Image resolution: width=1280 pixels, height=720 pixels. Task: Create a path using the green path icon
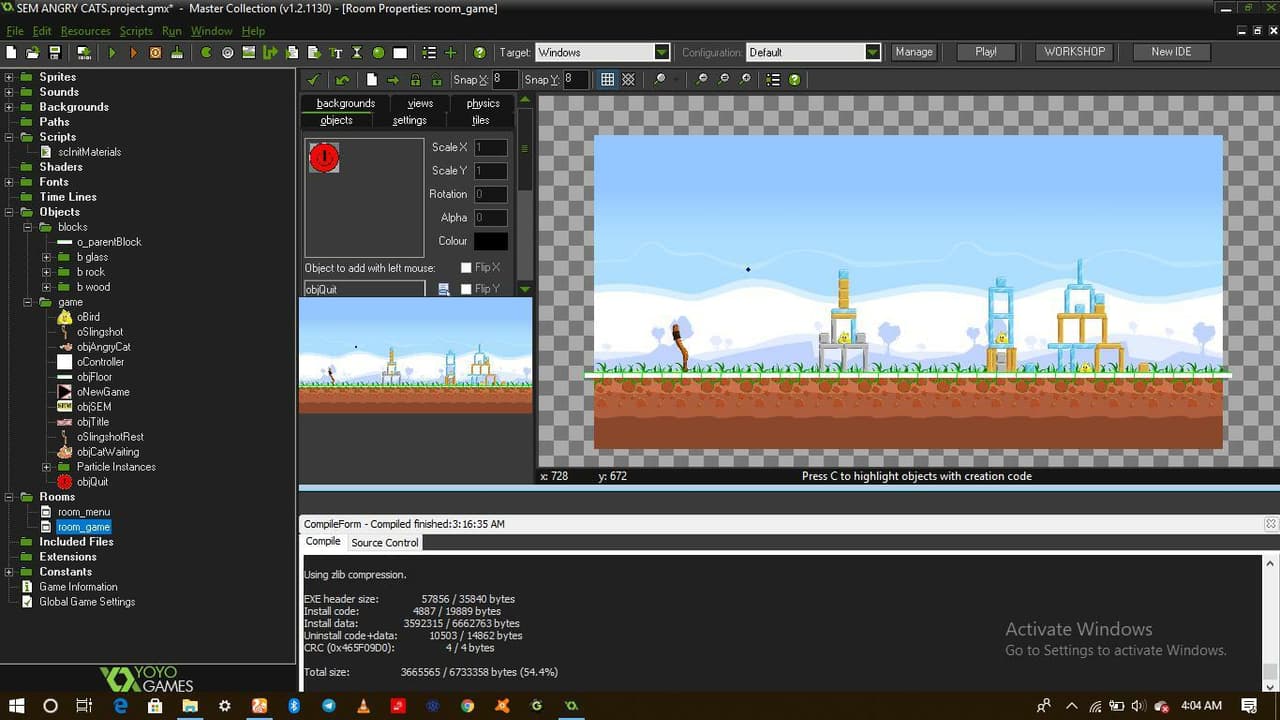click(270, 53)
